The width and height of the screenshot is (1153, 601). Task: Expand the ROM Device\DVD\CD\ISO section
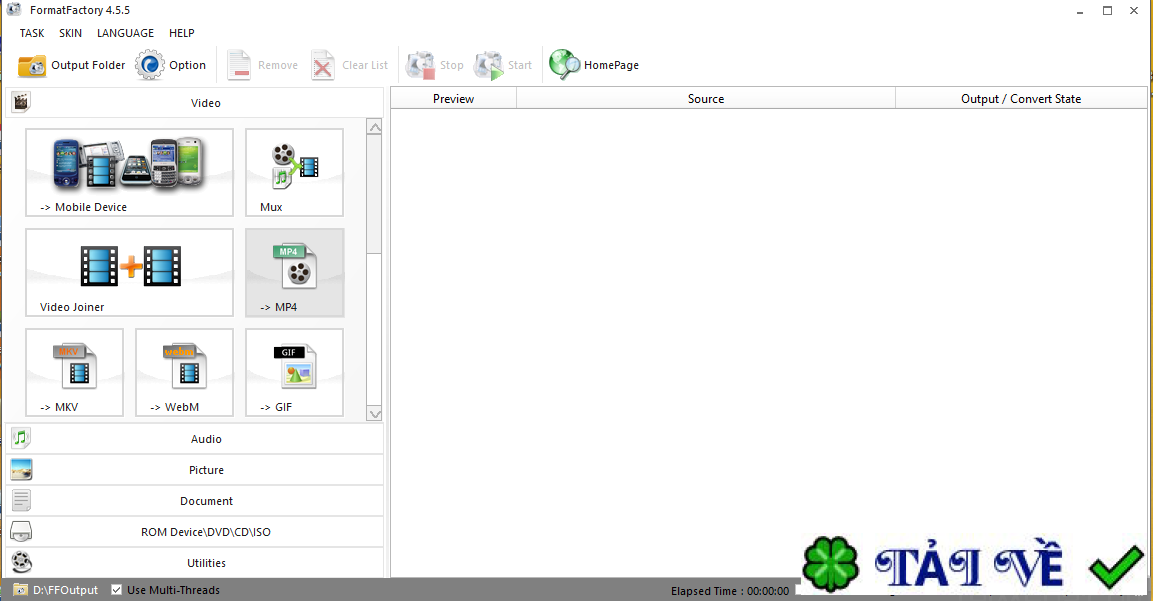[206, 531]
